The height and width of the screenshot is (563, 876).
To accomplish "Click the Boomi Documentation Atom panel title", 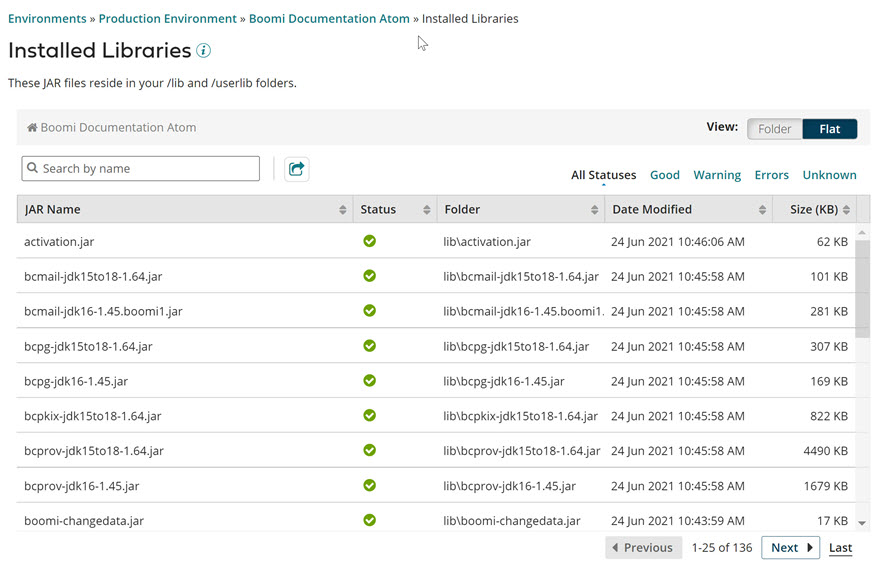I will [x=118, y=127].
